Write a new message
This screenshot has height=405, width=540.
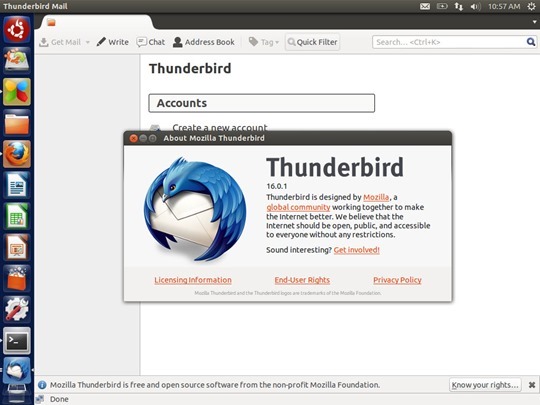[x=113, y=42]
